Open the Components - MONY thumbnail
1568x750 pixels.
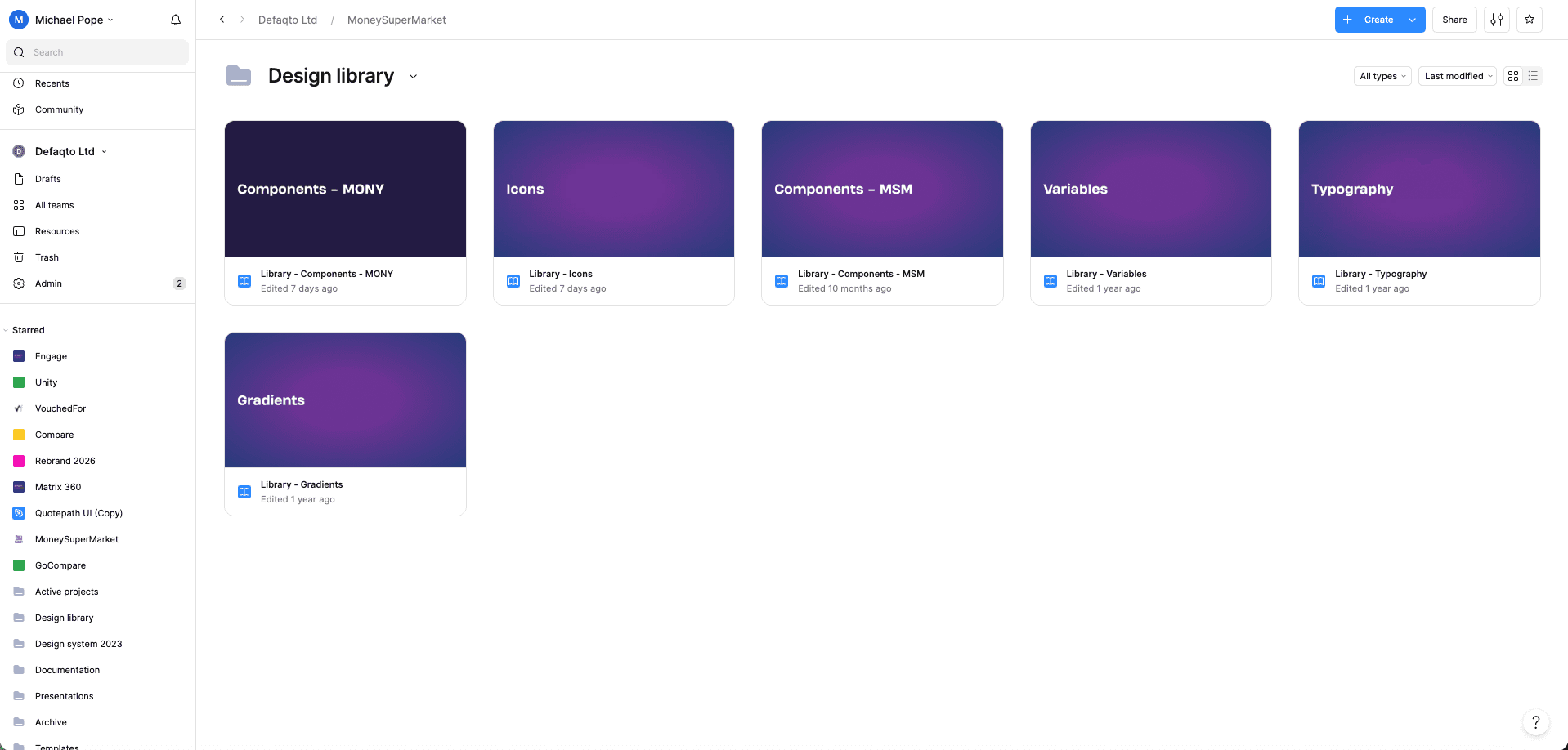(x=345, y=189)
